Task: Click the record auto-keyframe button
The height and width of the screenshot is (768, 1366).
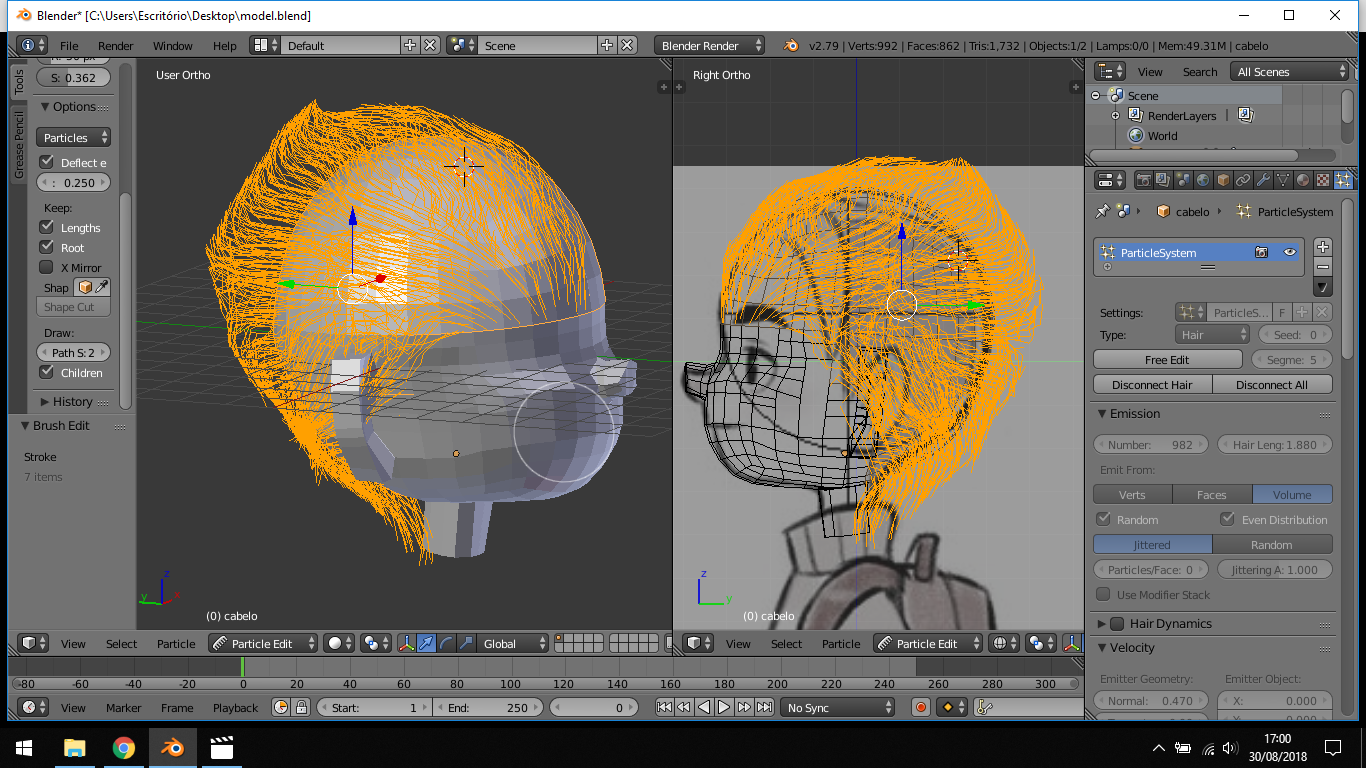Action: (x=921, y=707)
